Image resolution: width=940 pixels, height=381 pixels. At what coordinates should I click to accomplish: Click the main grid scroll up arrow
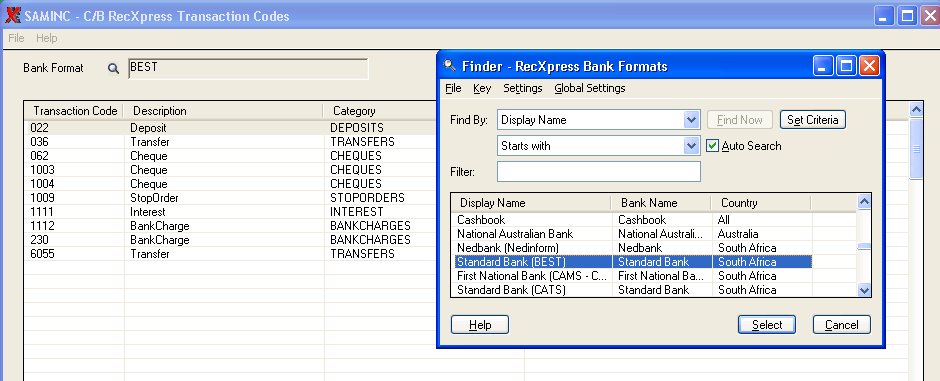click(916, 109)
